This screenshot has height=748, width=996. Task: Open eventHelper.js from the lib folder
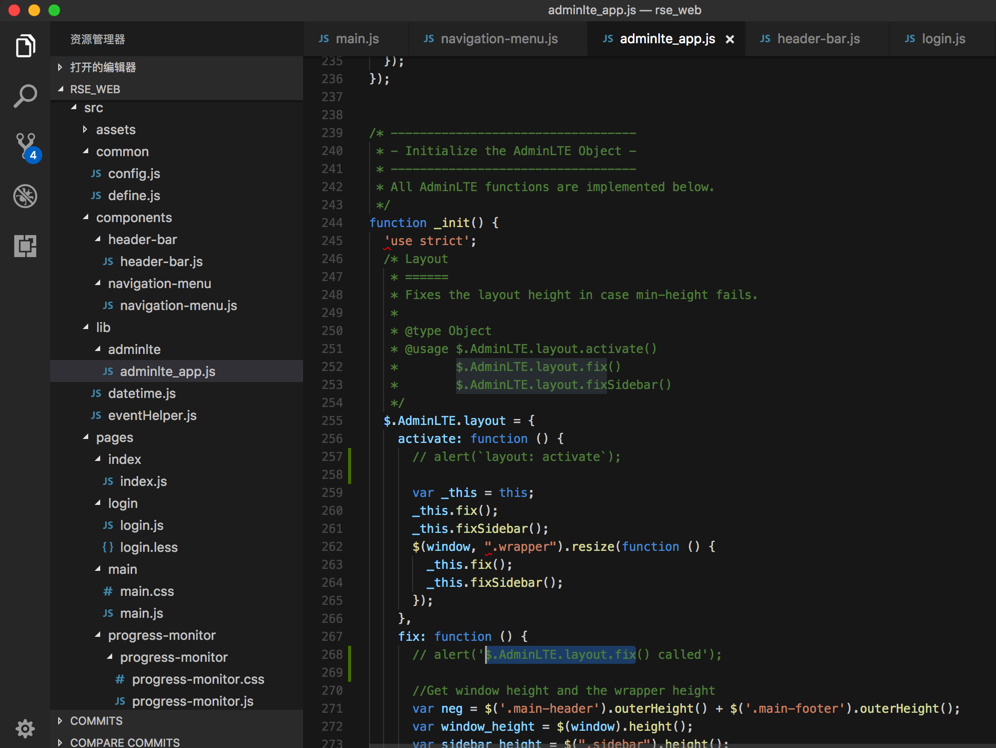coord(152,415)
